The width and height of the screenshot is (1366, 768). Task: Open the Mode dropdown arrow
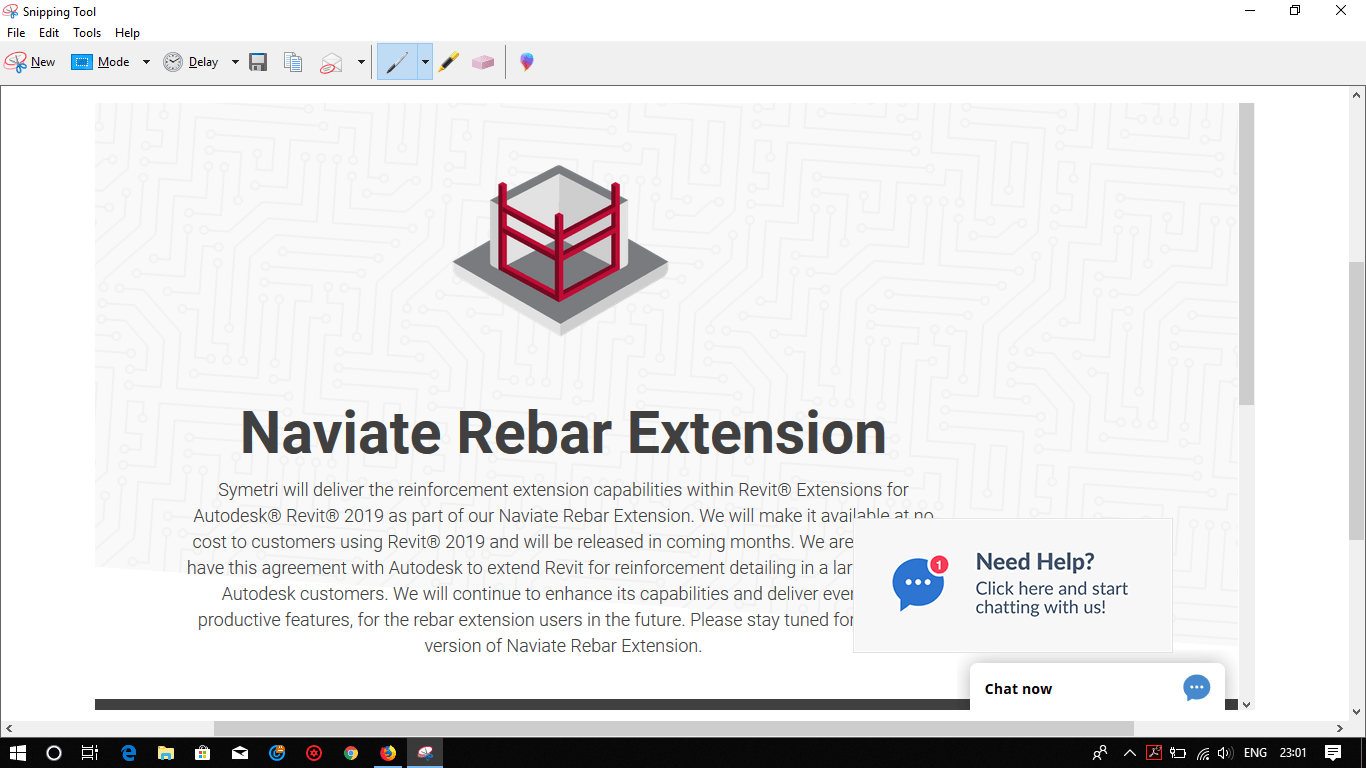point(146,61)
